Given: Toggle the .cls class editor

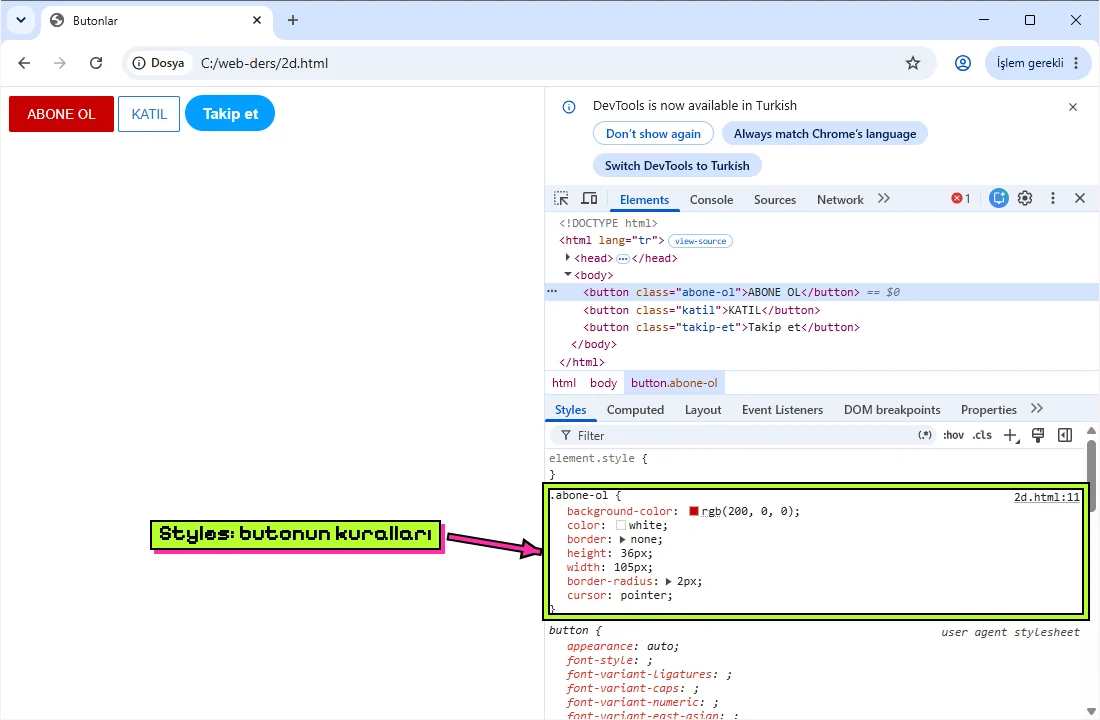Looking at the screenshot, I should [x=982, y=435].
